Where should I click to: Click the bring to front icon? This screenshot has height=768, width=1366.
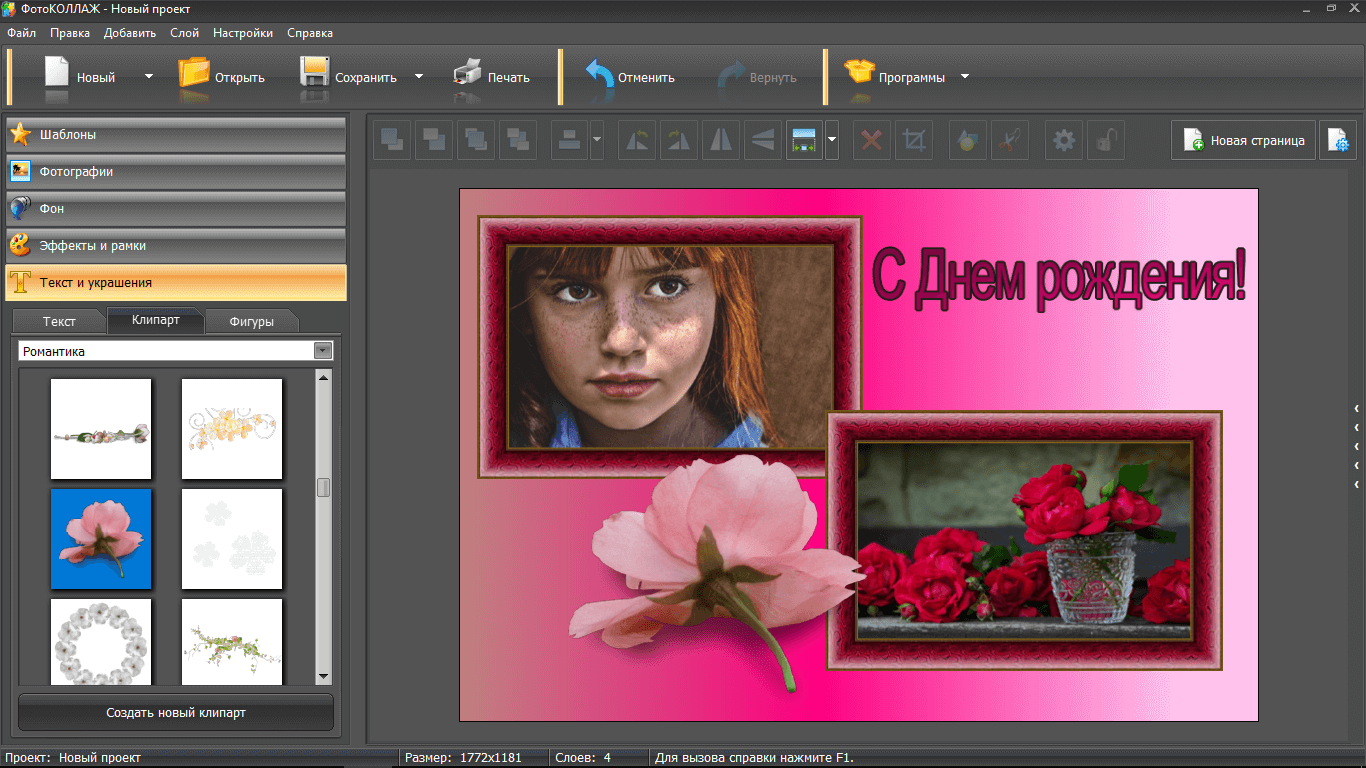click(392, 141)
